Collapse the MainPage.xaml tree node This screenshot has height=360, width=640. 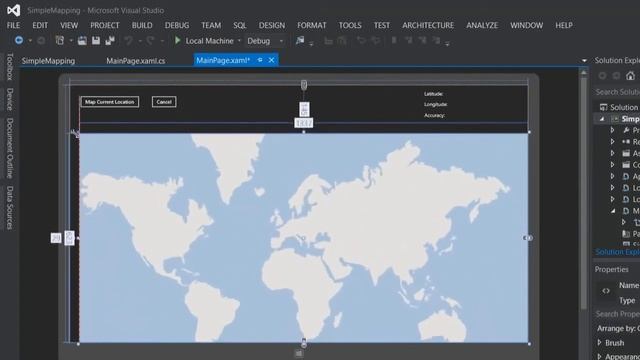point(613,211)
